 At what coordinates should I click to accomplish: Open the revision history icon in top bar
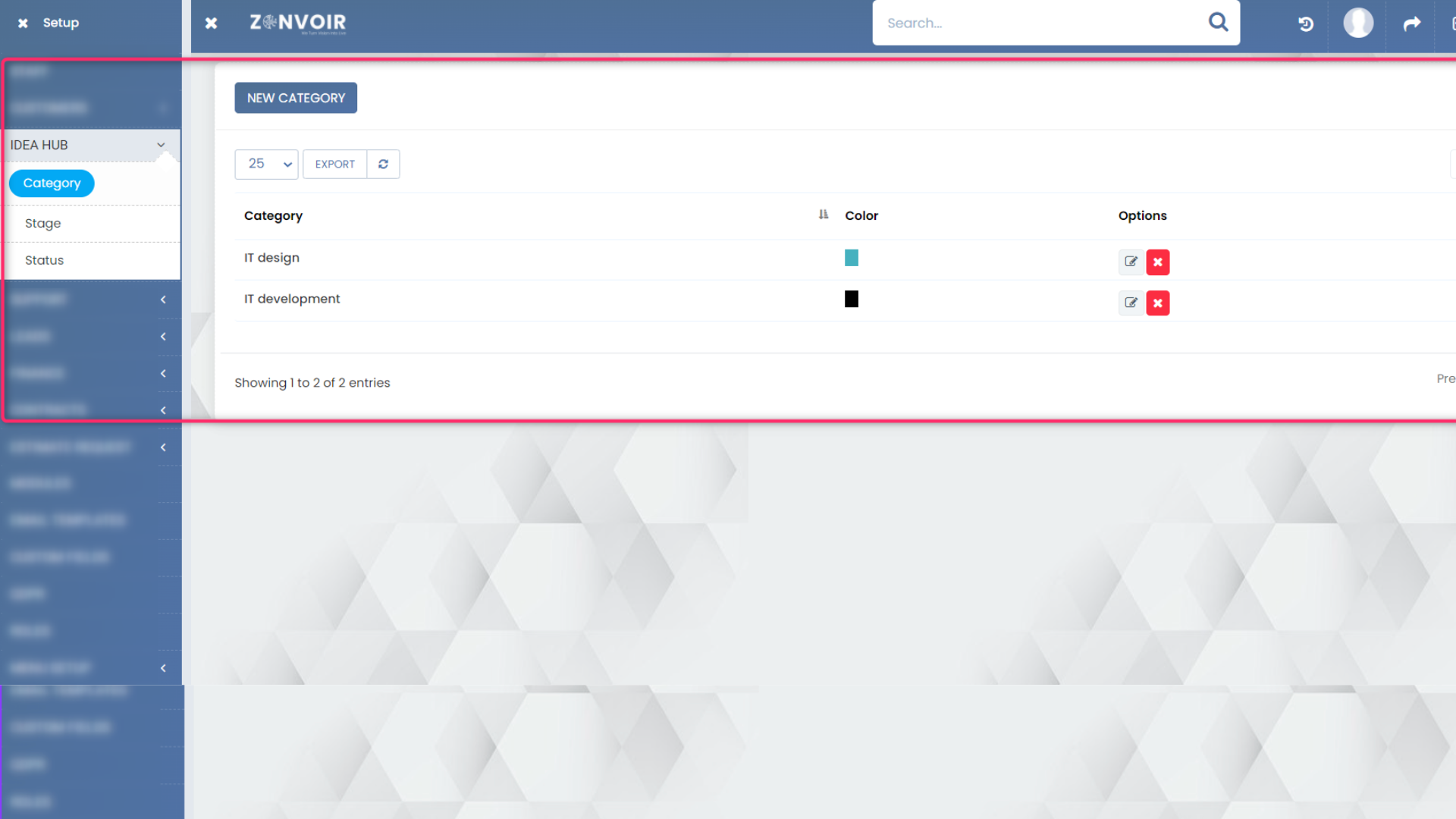pyautogui.click(x=1305, y=24)
